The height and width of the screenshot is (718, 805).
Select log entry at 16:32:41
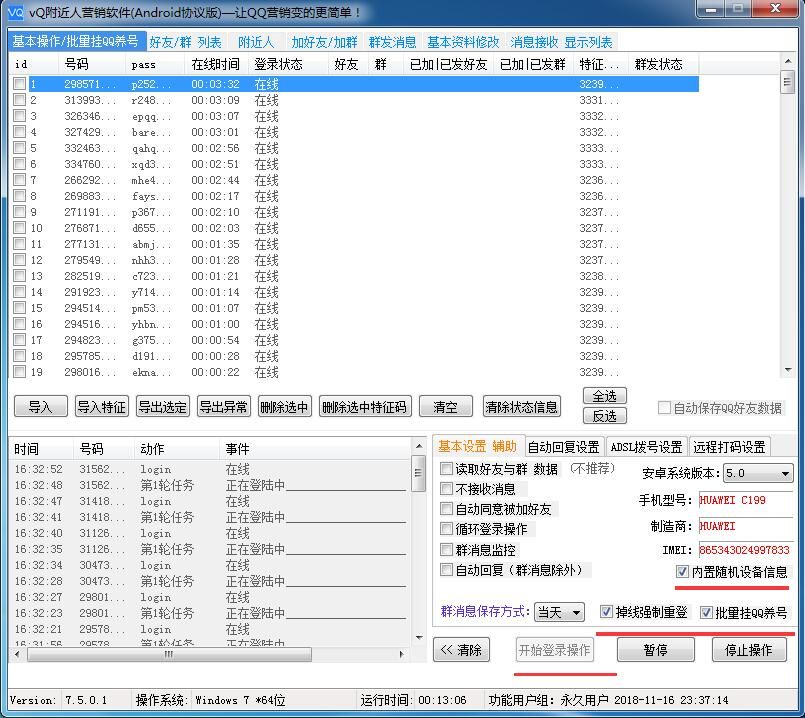click(x=210, y=517)
